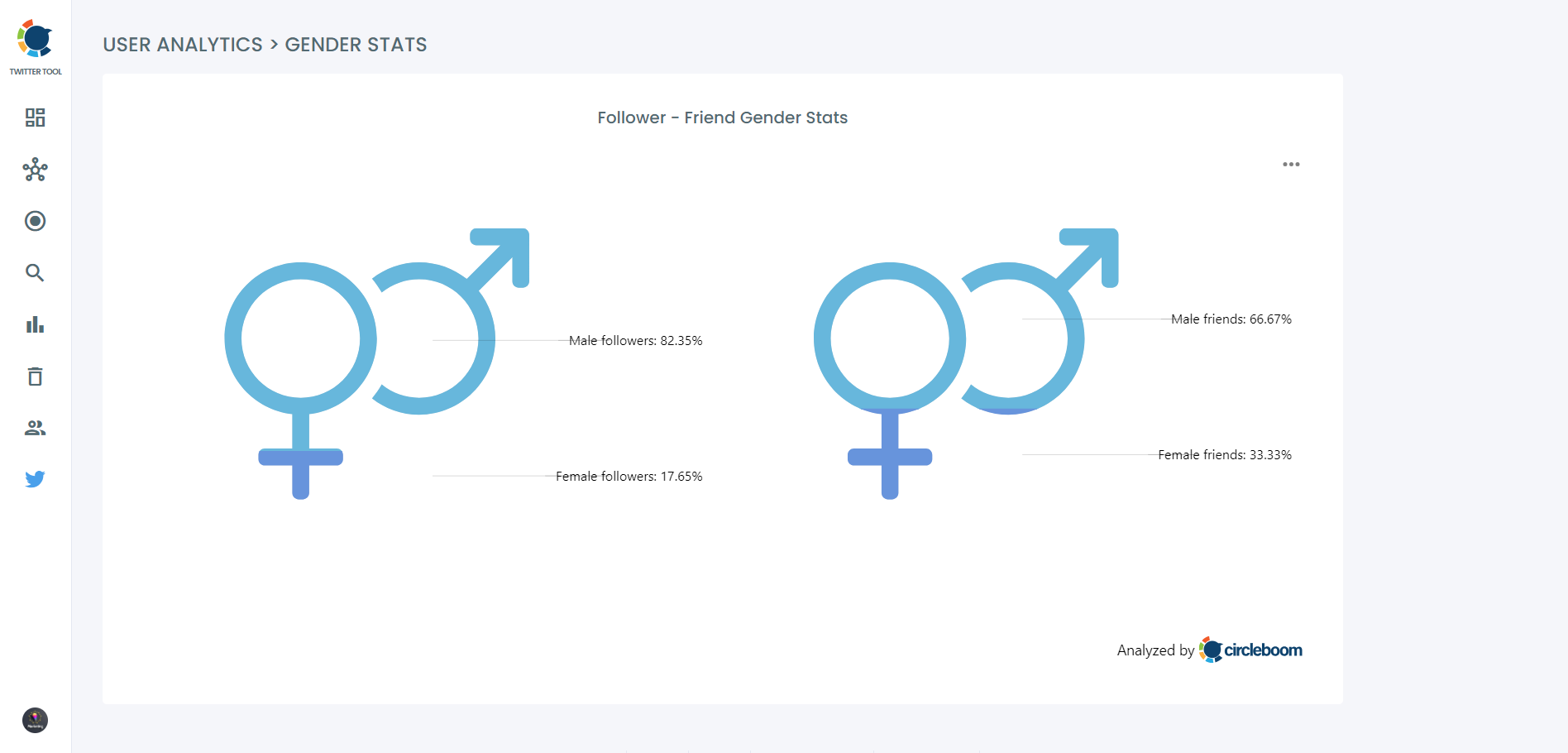Click the Circleboom Twitter Tool logo
The width and height of the screenshot is (1568, 753).
coord(35,37)
